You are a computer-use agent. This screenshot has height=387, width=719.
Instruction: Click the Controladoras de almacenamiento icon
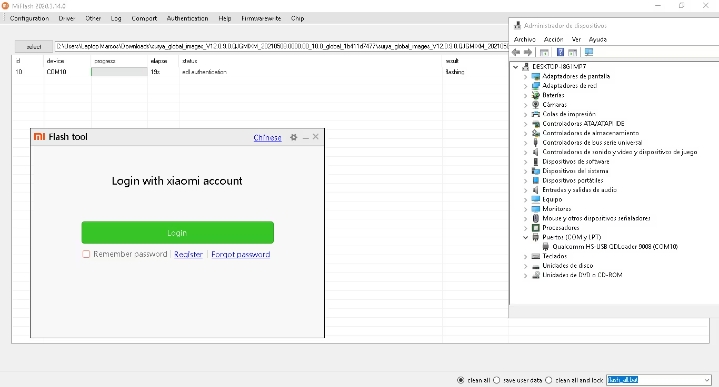pos(536,133)
